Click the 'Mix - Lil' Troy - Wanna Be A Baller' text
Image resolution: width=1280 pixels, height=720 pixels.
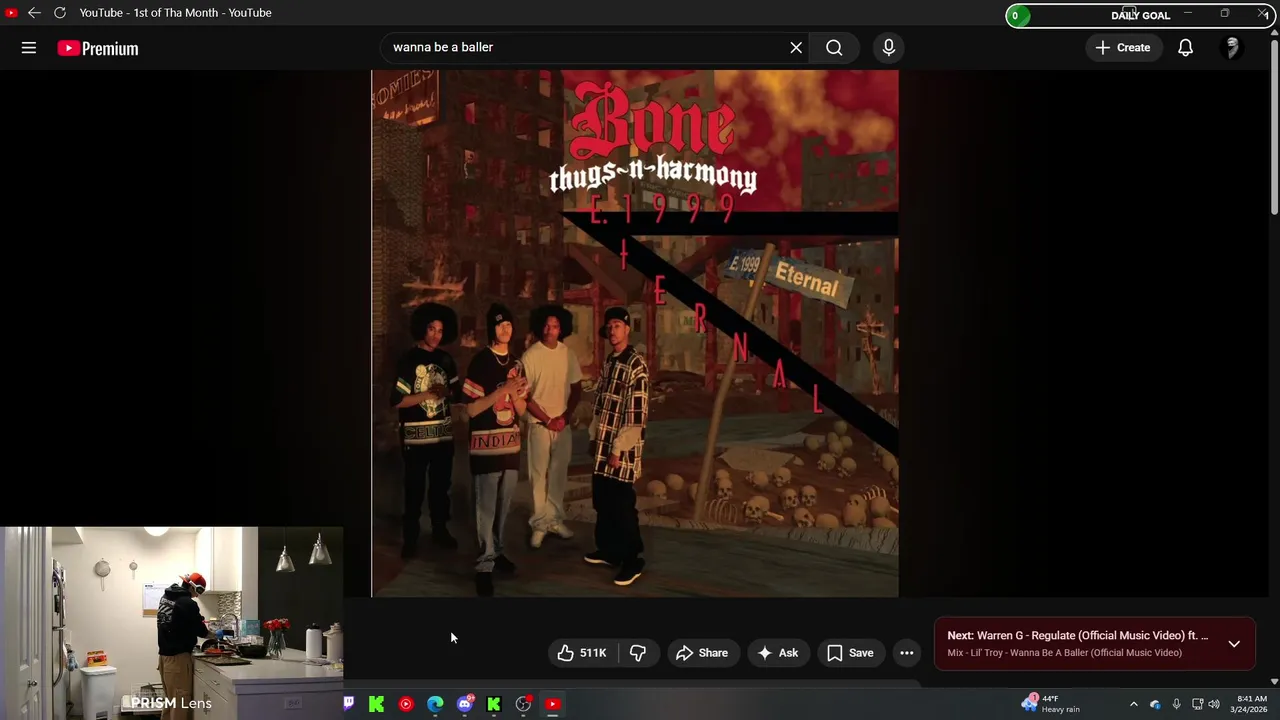(x=1065, y=653)
